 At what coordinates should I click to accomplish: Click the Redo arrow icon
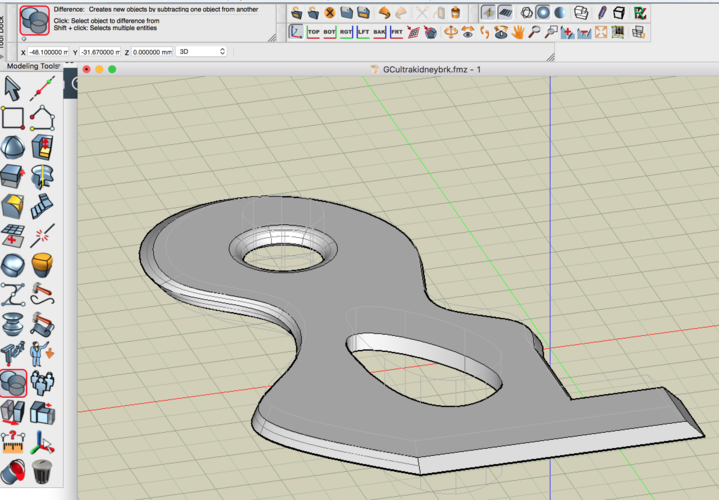[x=401, y=13]
